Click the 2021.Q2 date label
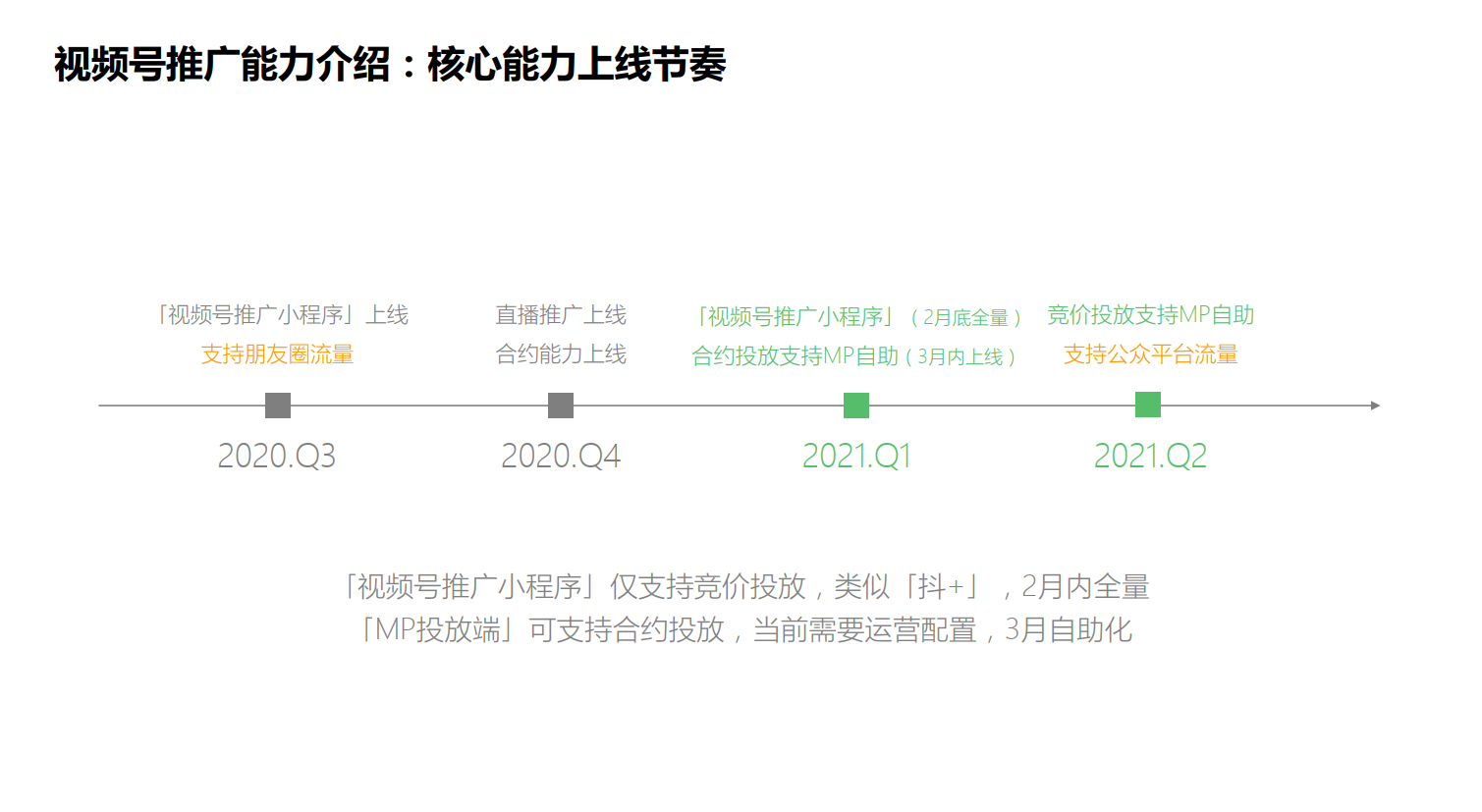This screenshot has width=1482, height=812. 1150,456
